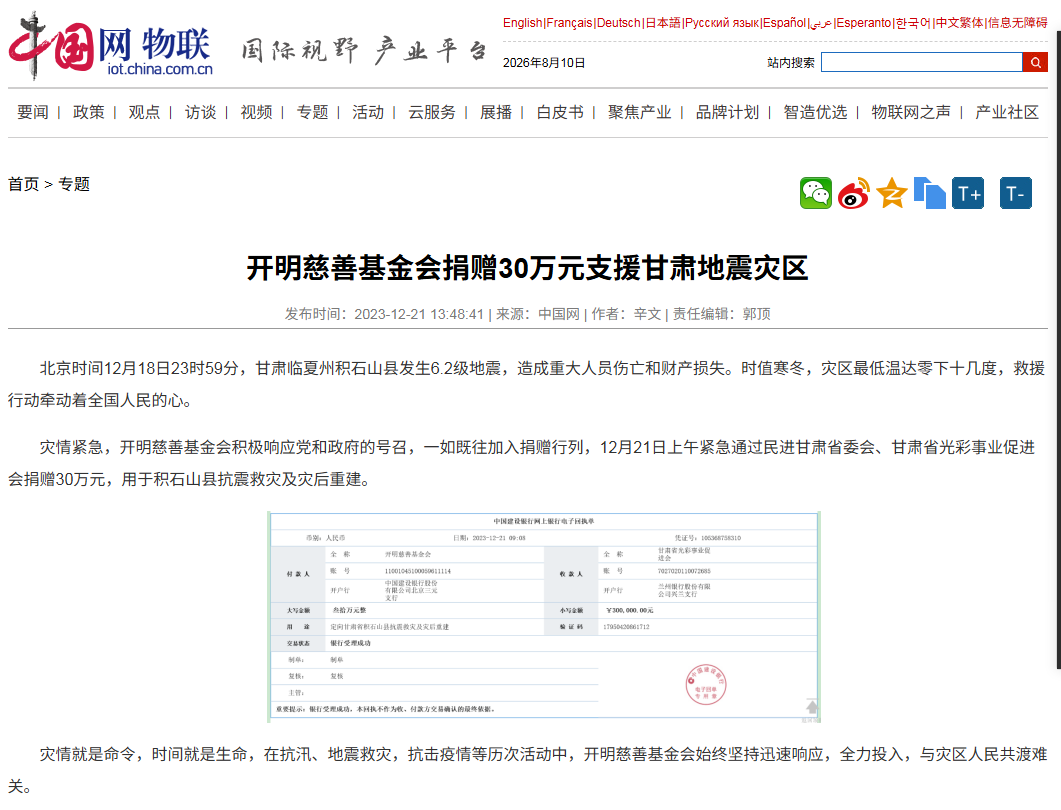Click the publish time 2023-12-21 13:48:41
Image resolution: width=1061 pixels, height=810 pixels.
(x=419, y=314)
